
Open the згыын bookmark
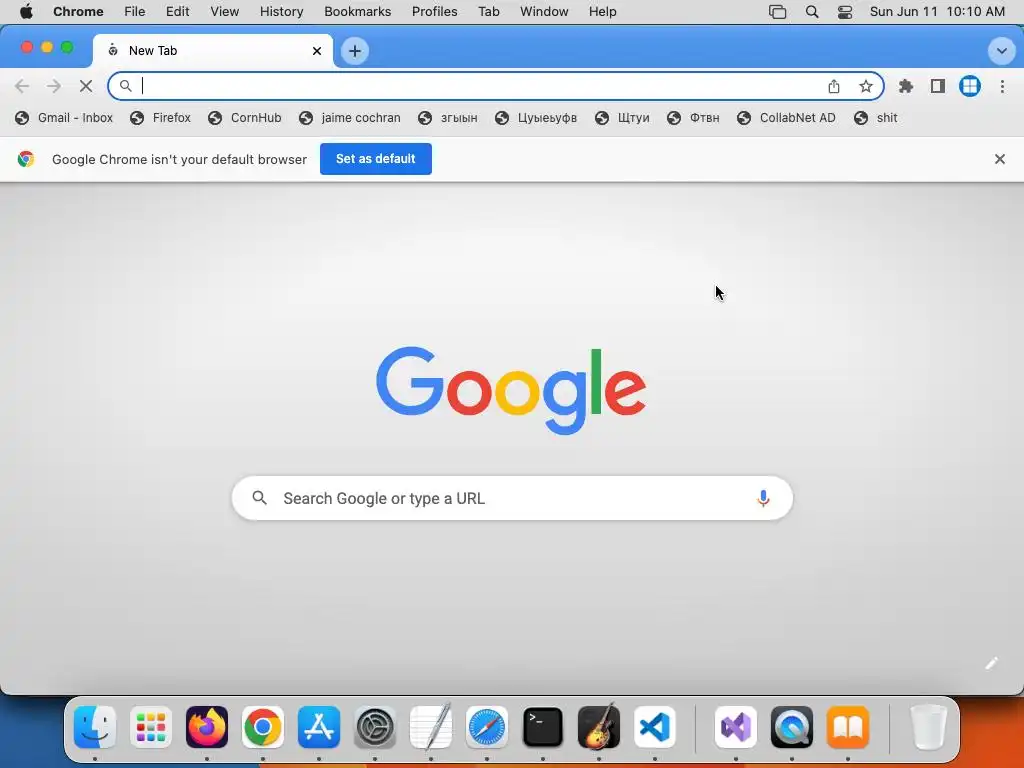[448, 118]
